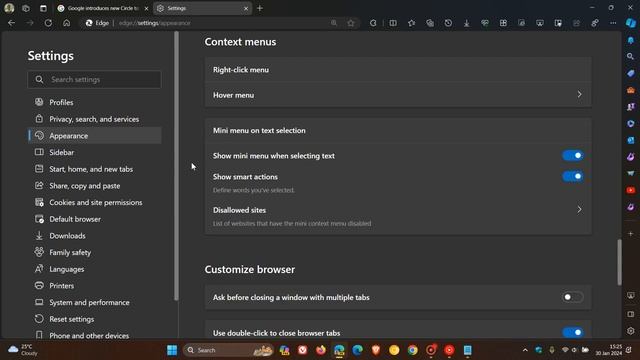
Task: Click the browser Refresh button
Action: (48, 23)
